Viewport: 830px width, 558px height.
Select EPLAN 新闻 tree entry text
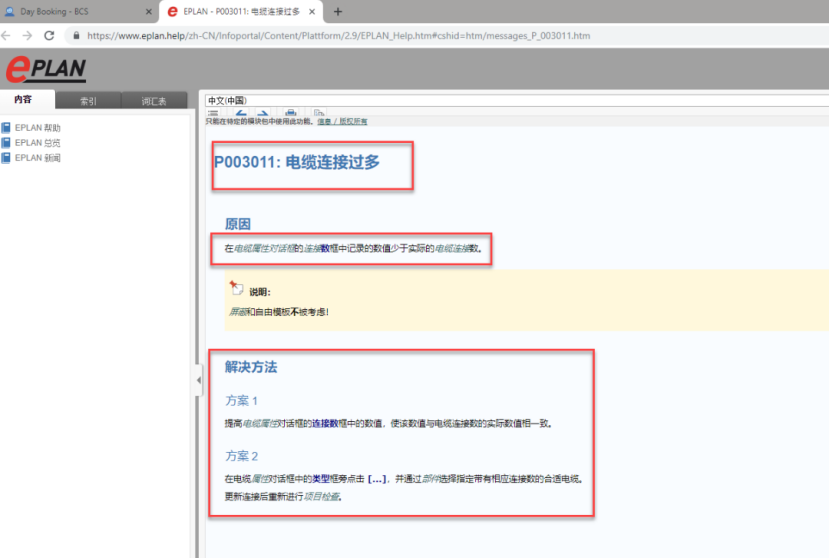coord(38,158)
